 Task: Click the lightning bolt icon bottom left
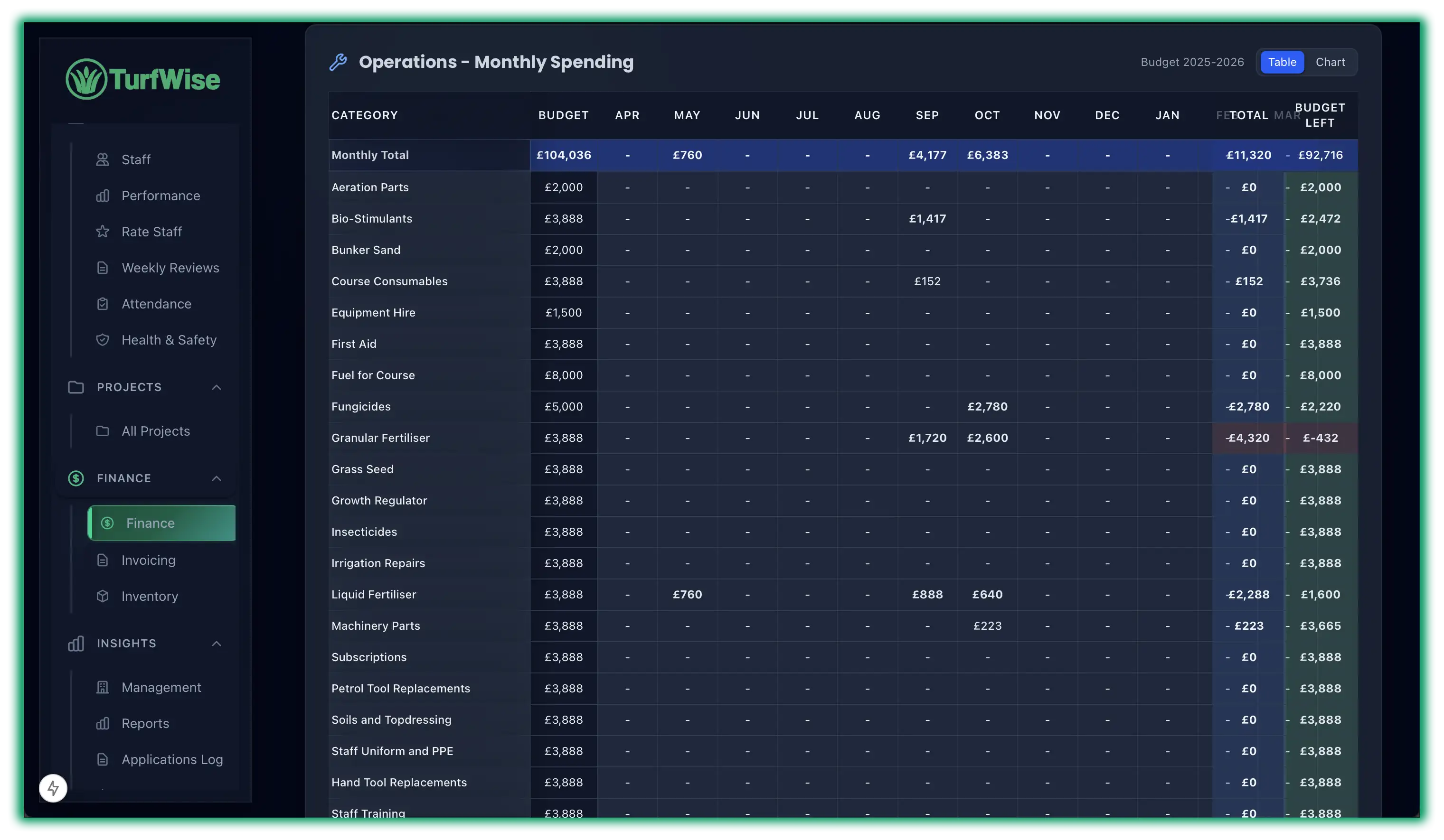53,787
